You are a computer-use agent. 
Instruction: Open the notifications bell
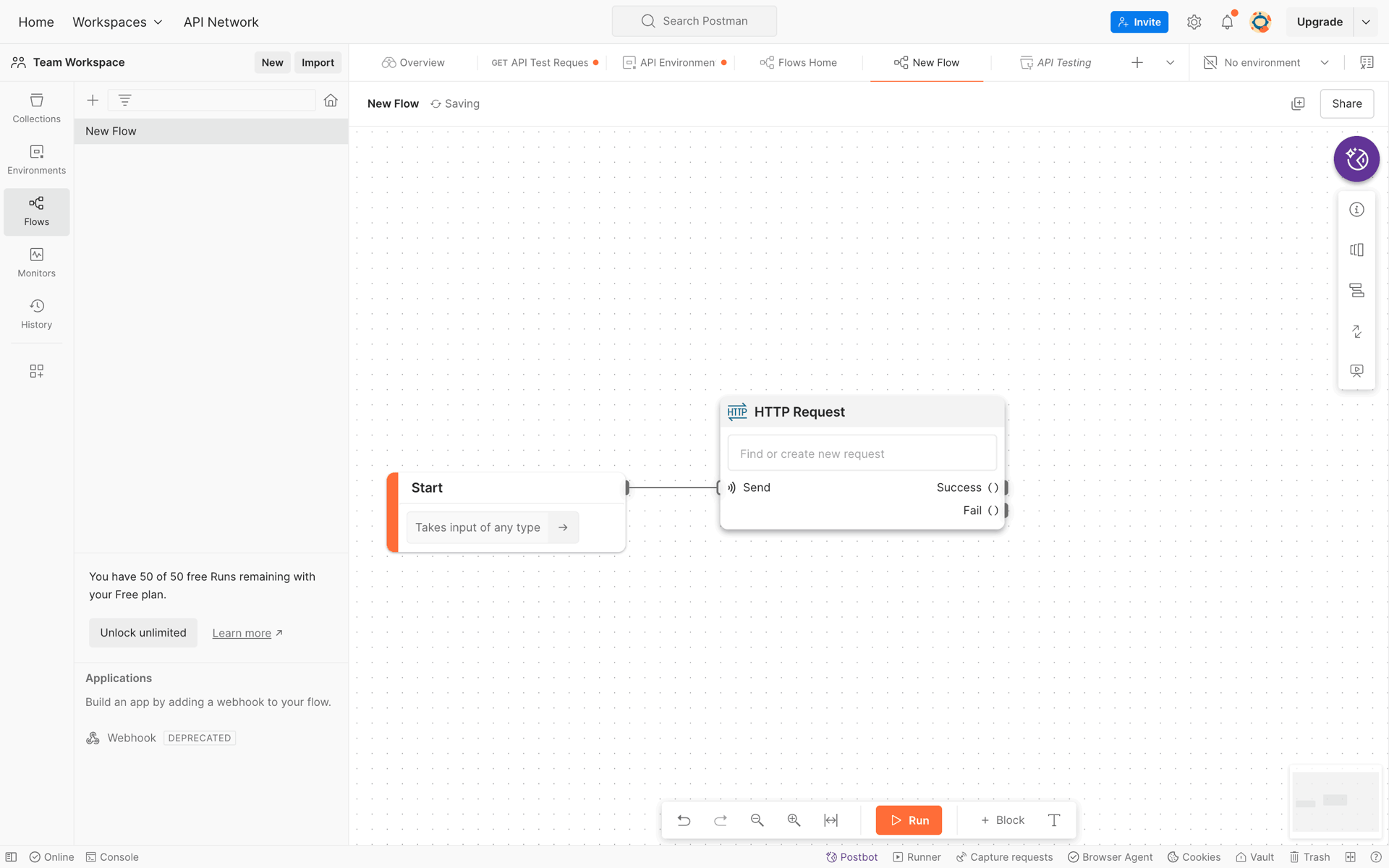coord(1227,22)
